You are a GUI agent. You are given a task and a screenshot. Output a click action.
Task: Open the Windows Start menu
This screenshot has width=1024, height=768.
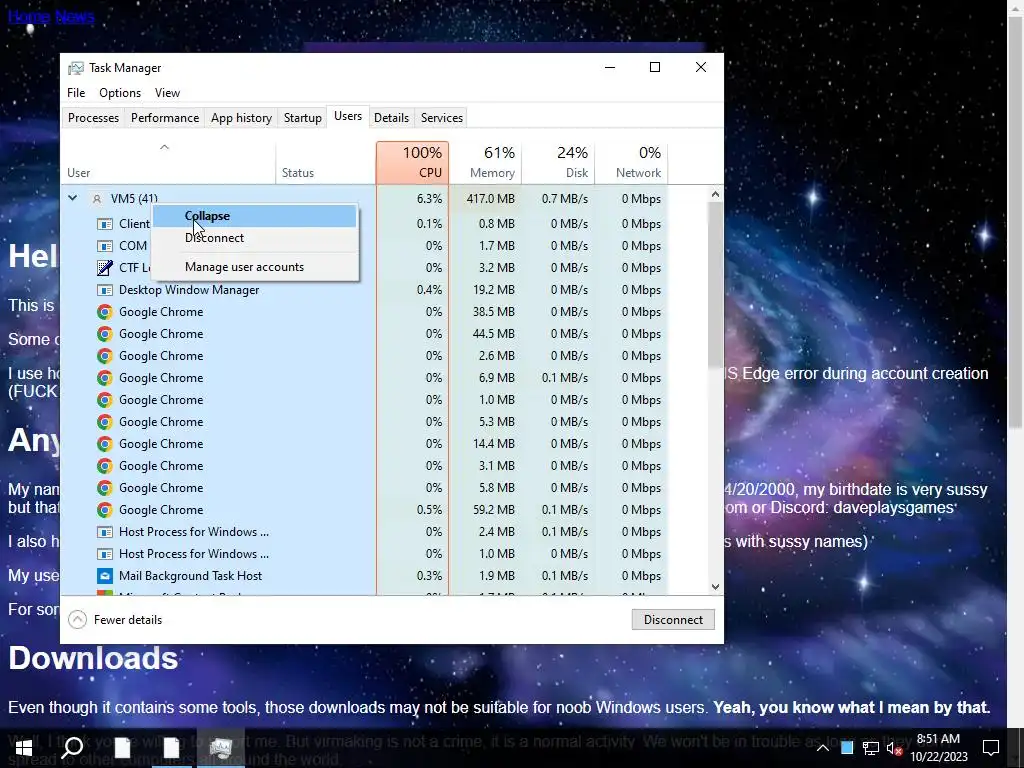tap(24, 748)
